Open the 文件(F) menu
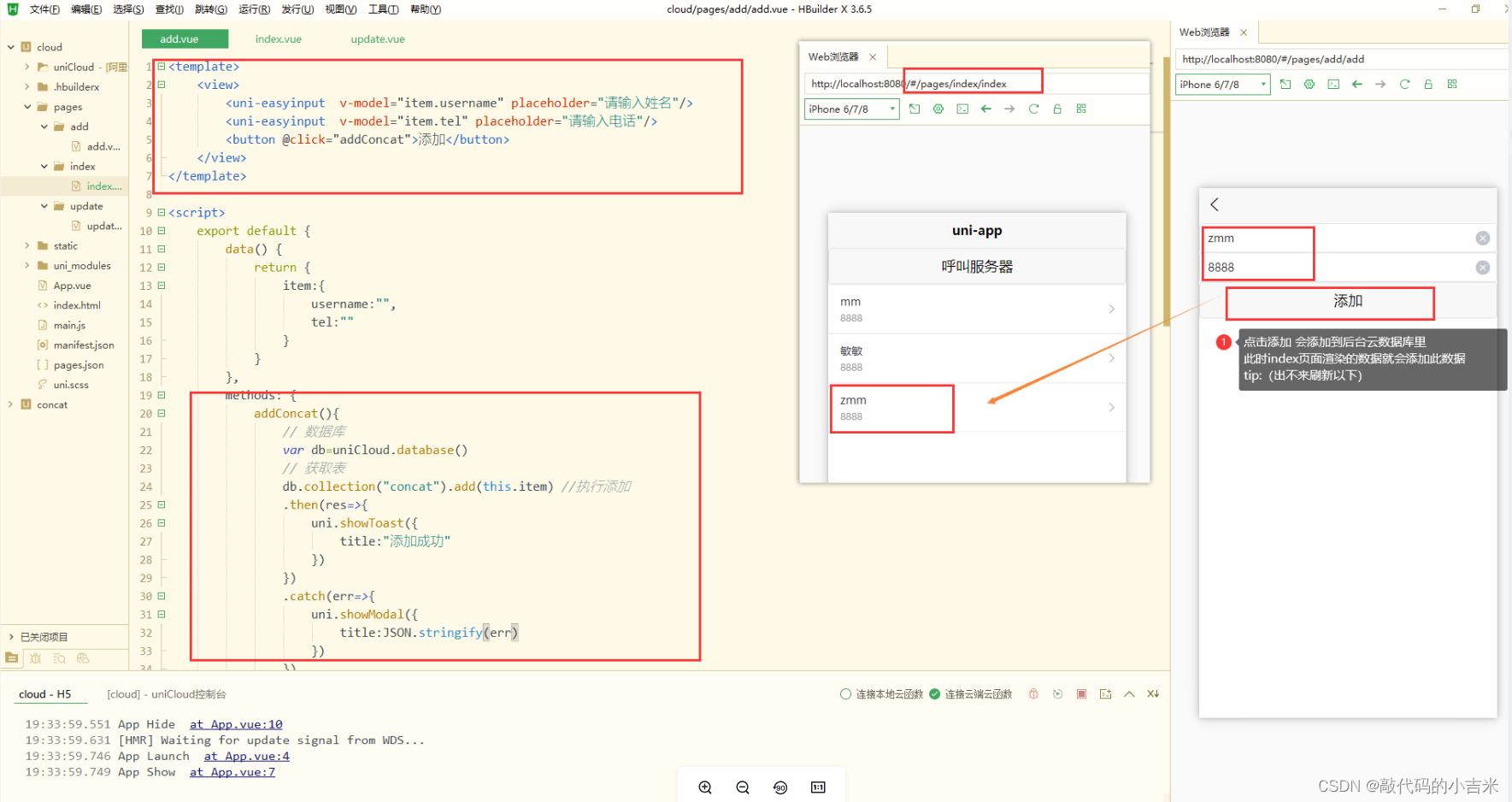This screenshot has width=1512, height=802. coord(44,9)
